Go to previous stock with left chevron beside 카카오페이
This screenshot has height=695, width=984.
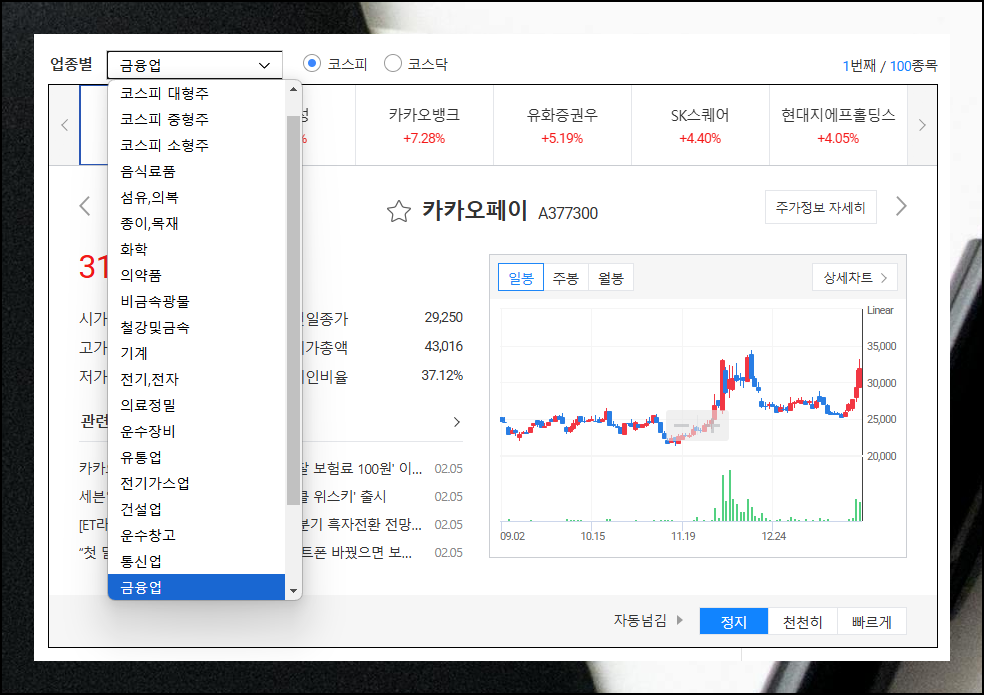pos(85,206)
